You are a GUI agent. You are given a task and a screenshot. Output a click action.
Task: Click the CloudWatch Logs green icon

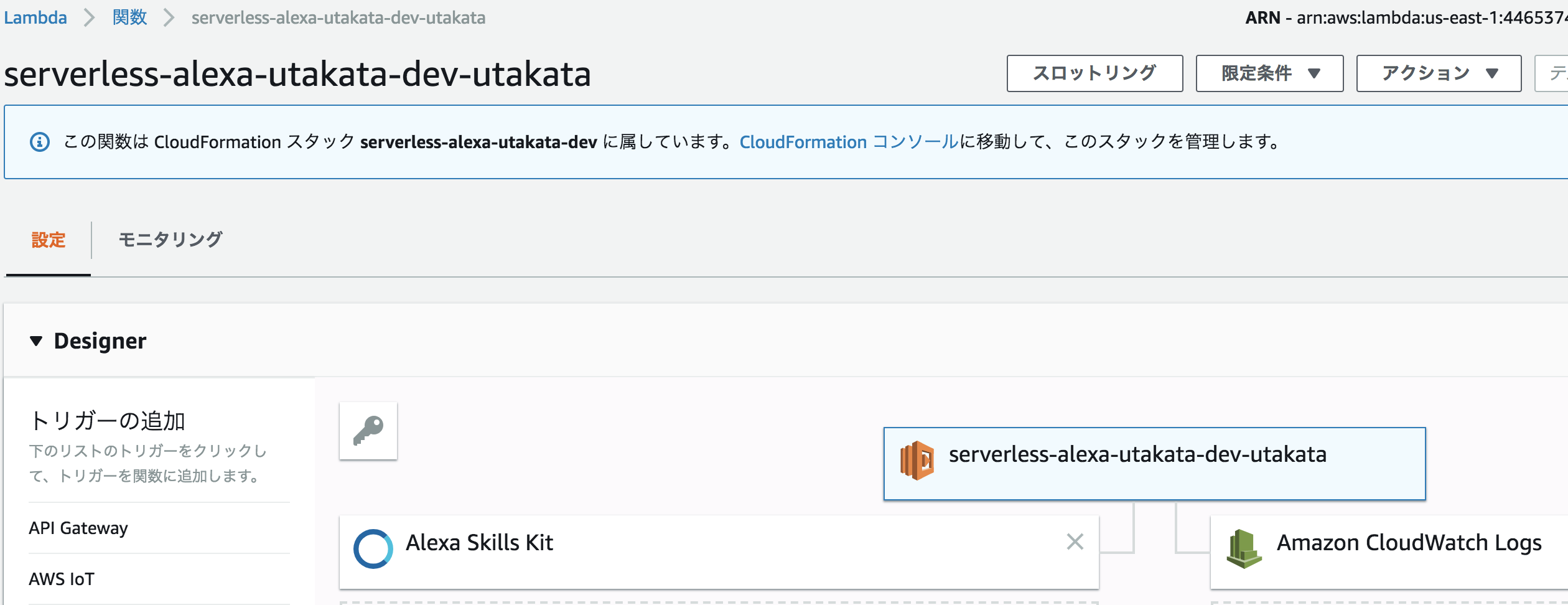tap(1244, 548)
